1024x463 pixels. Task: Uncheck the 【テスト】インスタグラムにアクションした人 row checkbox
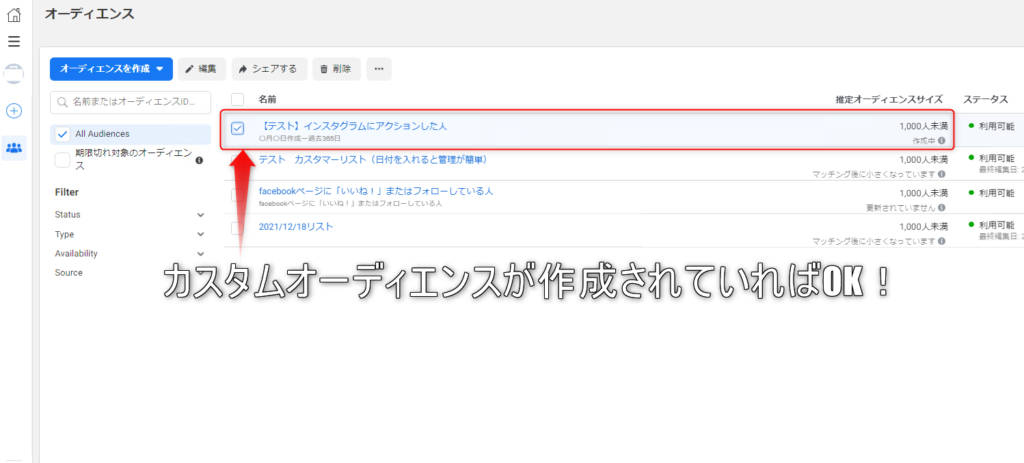click(238, 129)
